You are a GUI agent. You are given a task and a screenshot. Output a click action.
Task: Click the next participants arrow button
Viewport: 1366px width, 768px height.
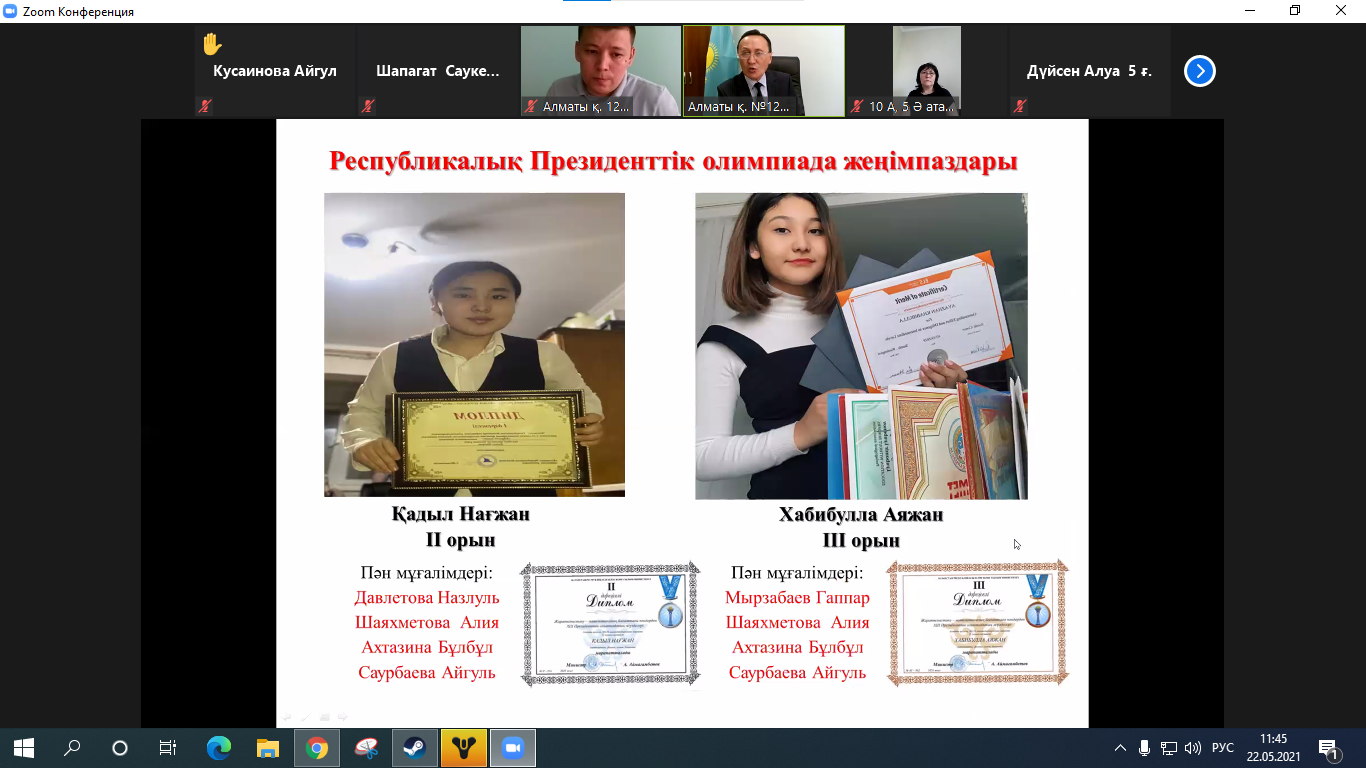tap(1199, 71)
